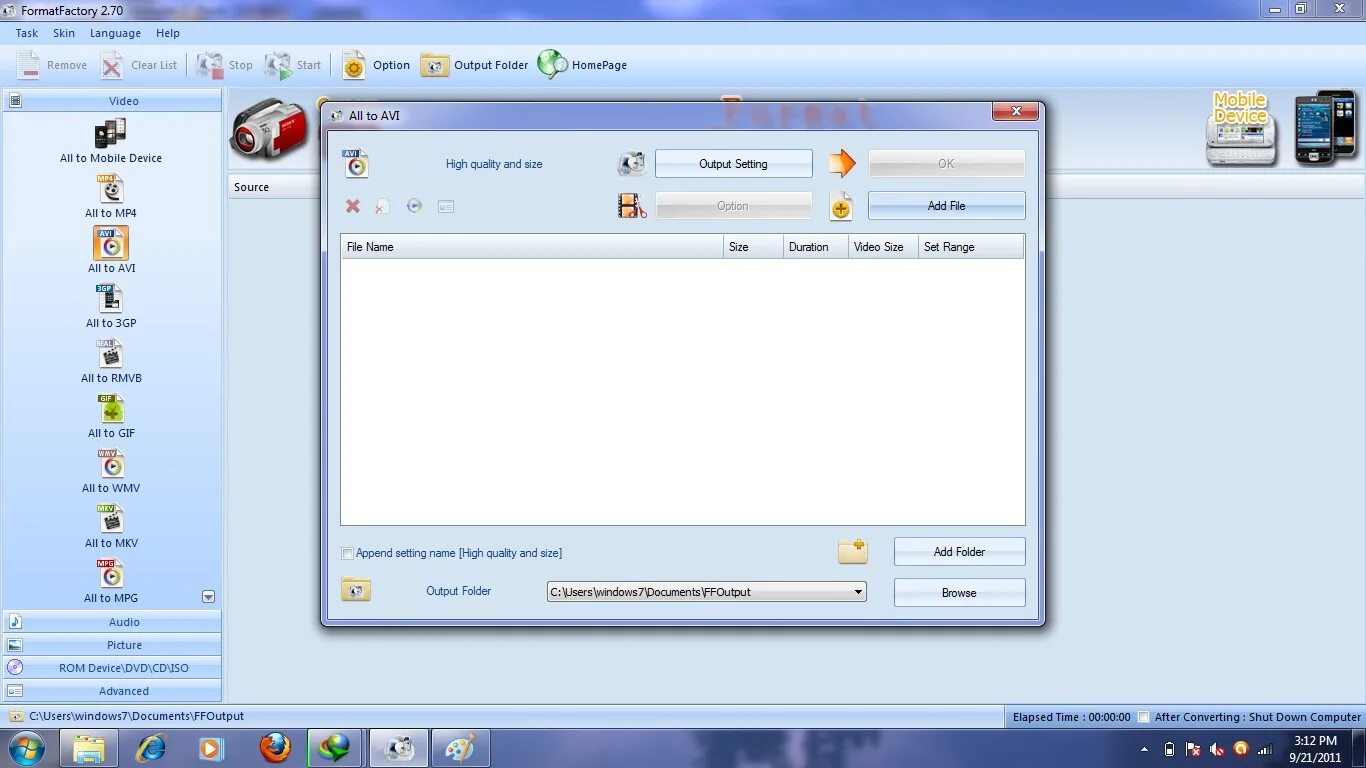This screenshot has width=1366, height=768.
Task: Click the Output Setting button
Action: (733, 164)
